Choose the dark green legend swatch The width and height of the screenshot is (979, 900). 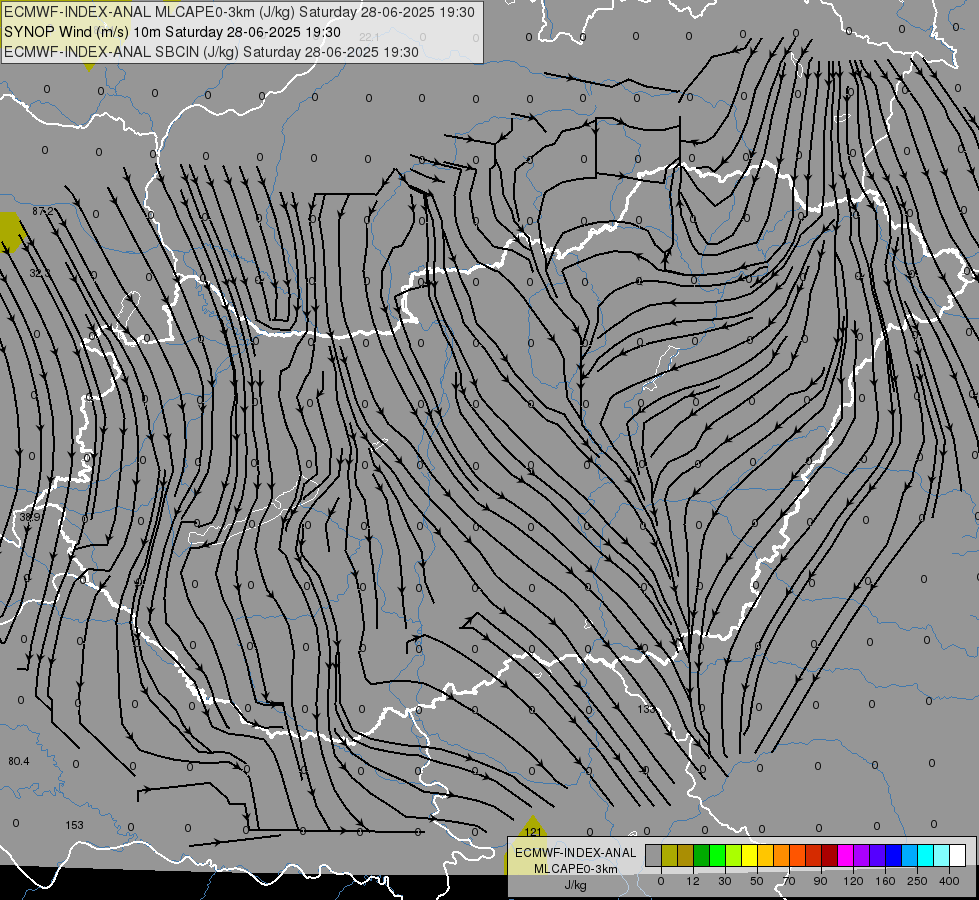702,855
